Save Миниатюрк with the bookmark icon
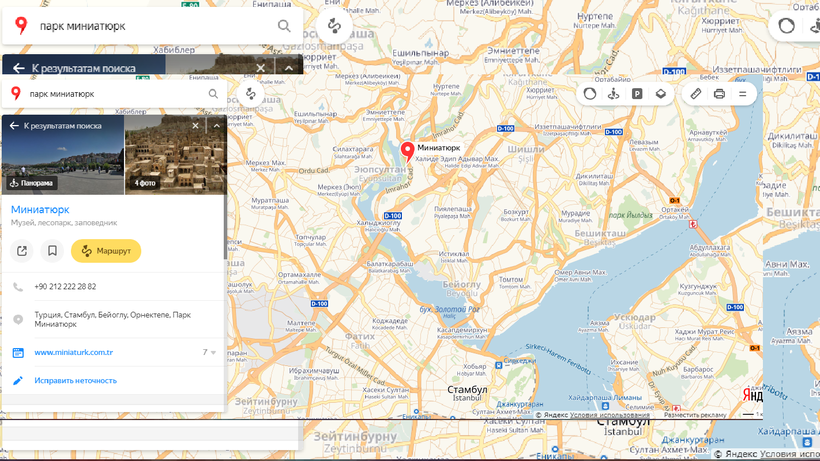Viewport: 820px width, 461px height. click(52, 250)
